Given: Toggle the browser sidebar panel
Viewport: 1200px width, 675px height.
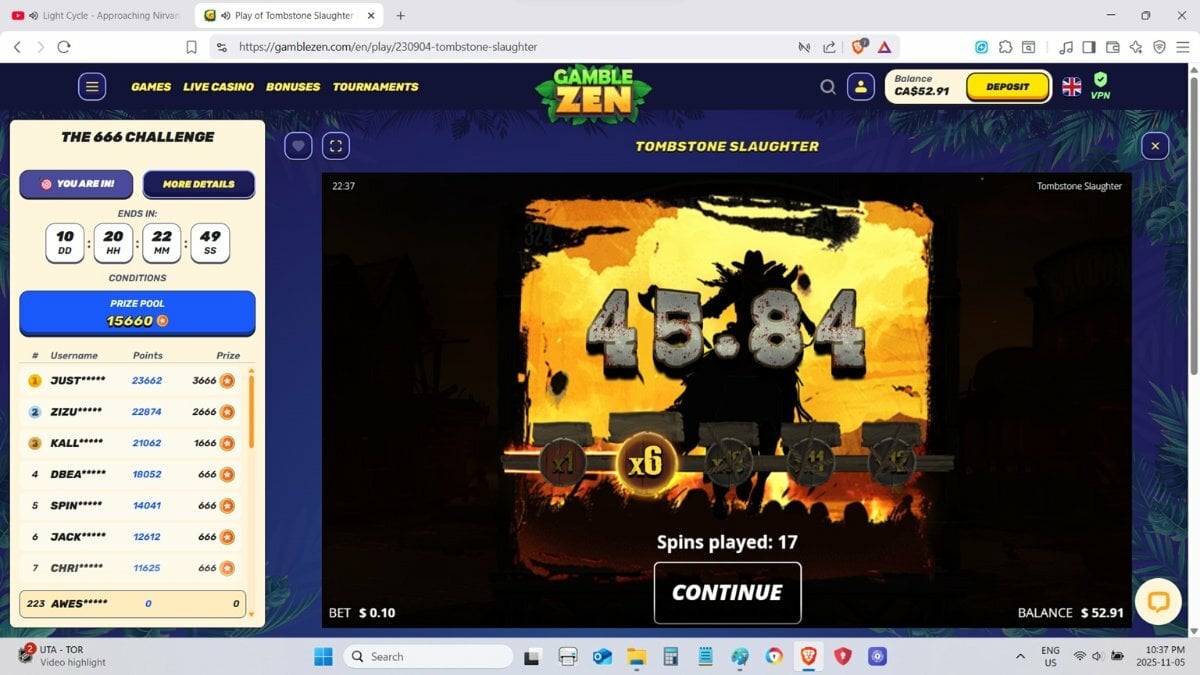Looking at the screenshot, I should (1089, 47).
